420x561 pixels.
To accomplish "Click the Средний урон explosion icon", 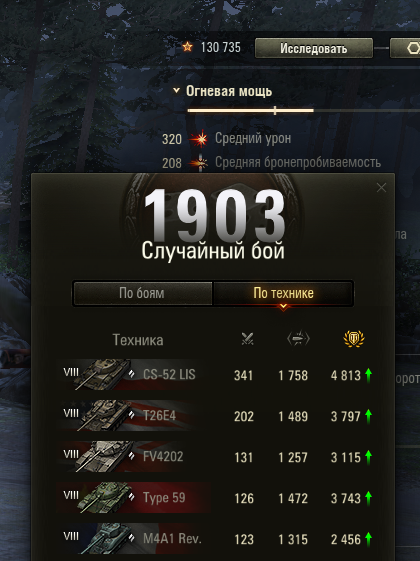I will [200, 139].
